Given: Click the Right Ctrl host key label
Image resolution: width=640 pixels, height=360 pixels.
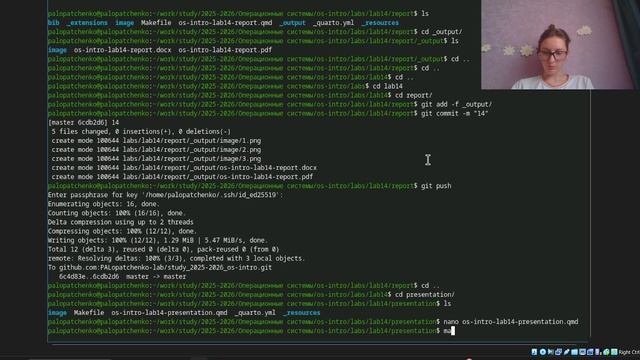Looking at the screenshot, I should (x=629, y=352).
